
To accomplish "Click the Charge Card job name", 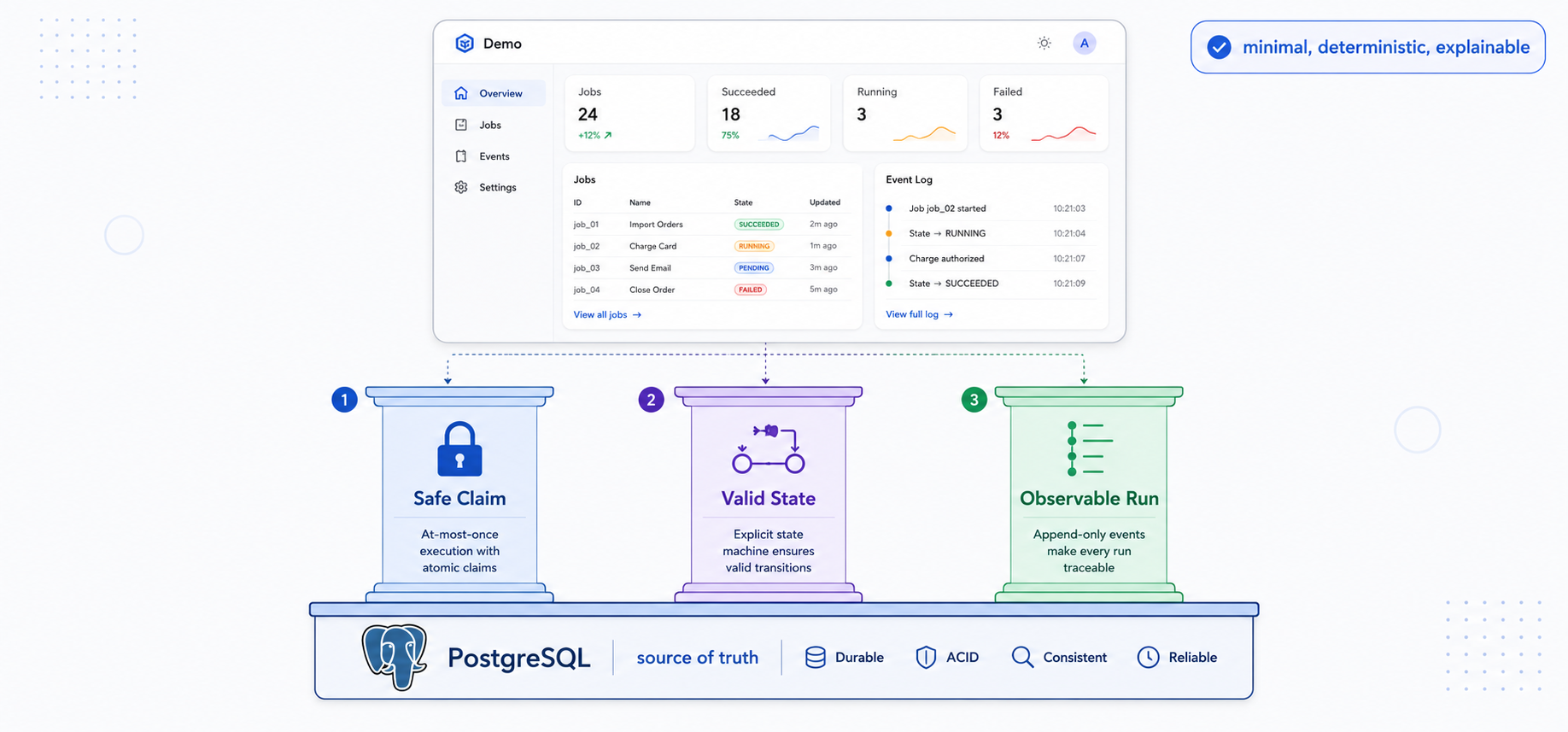I will point(652,246).
